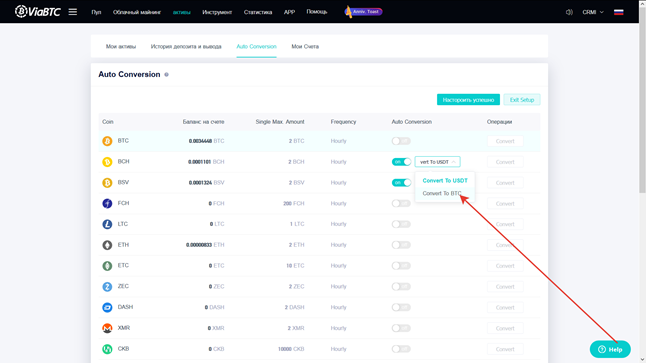
Task: Click the Настроить успешно button
Action: (468, 100)
